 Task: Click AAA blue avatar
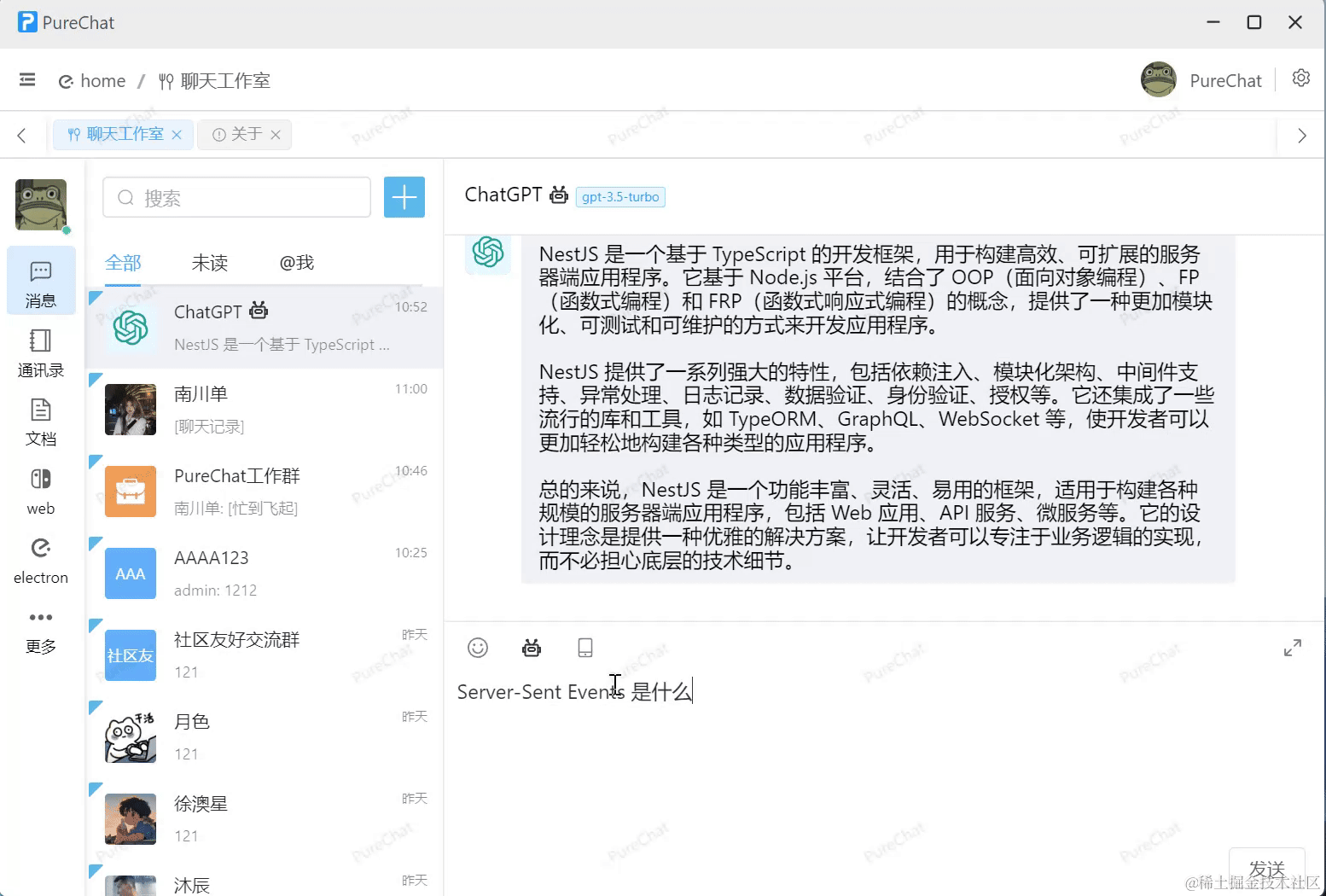click(x=131, y=573)
